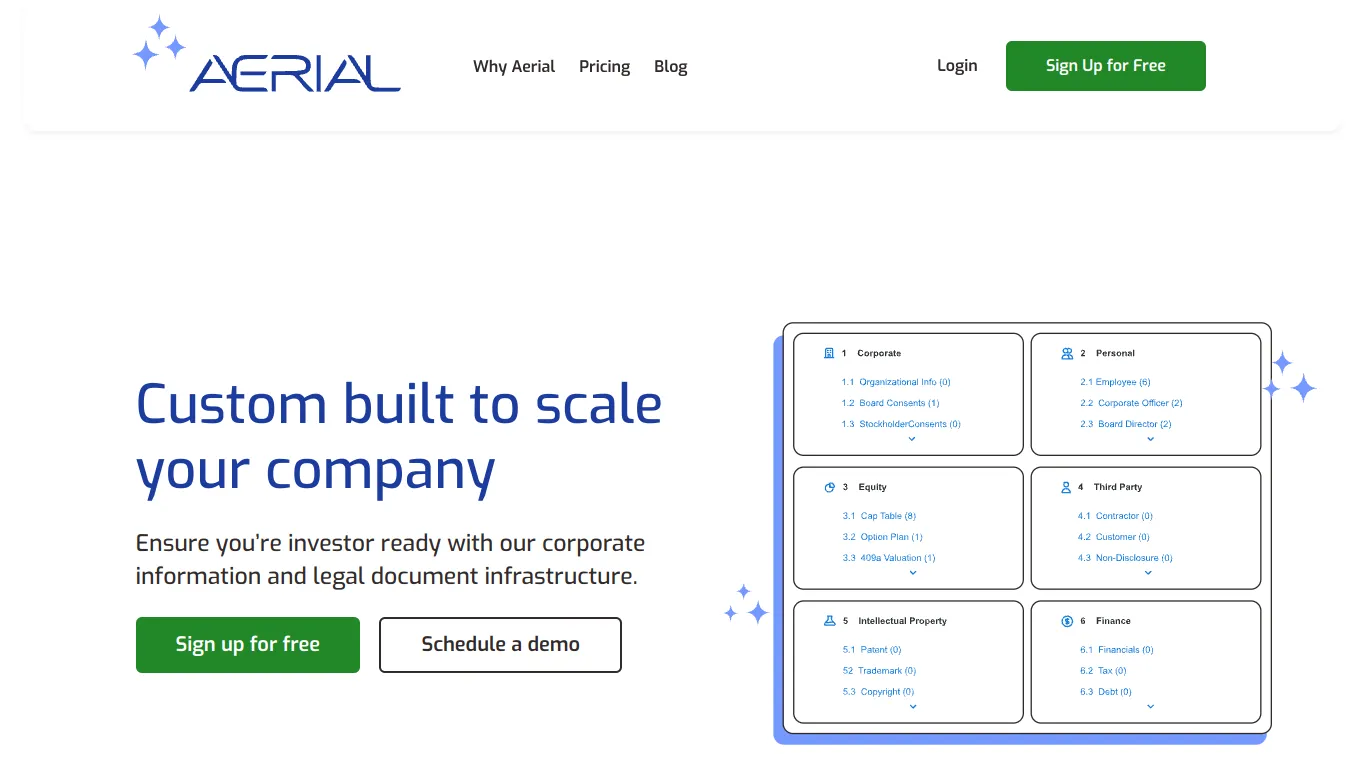Click the Third Party person icon

(1064, 487)
